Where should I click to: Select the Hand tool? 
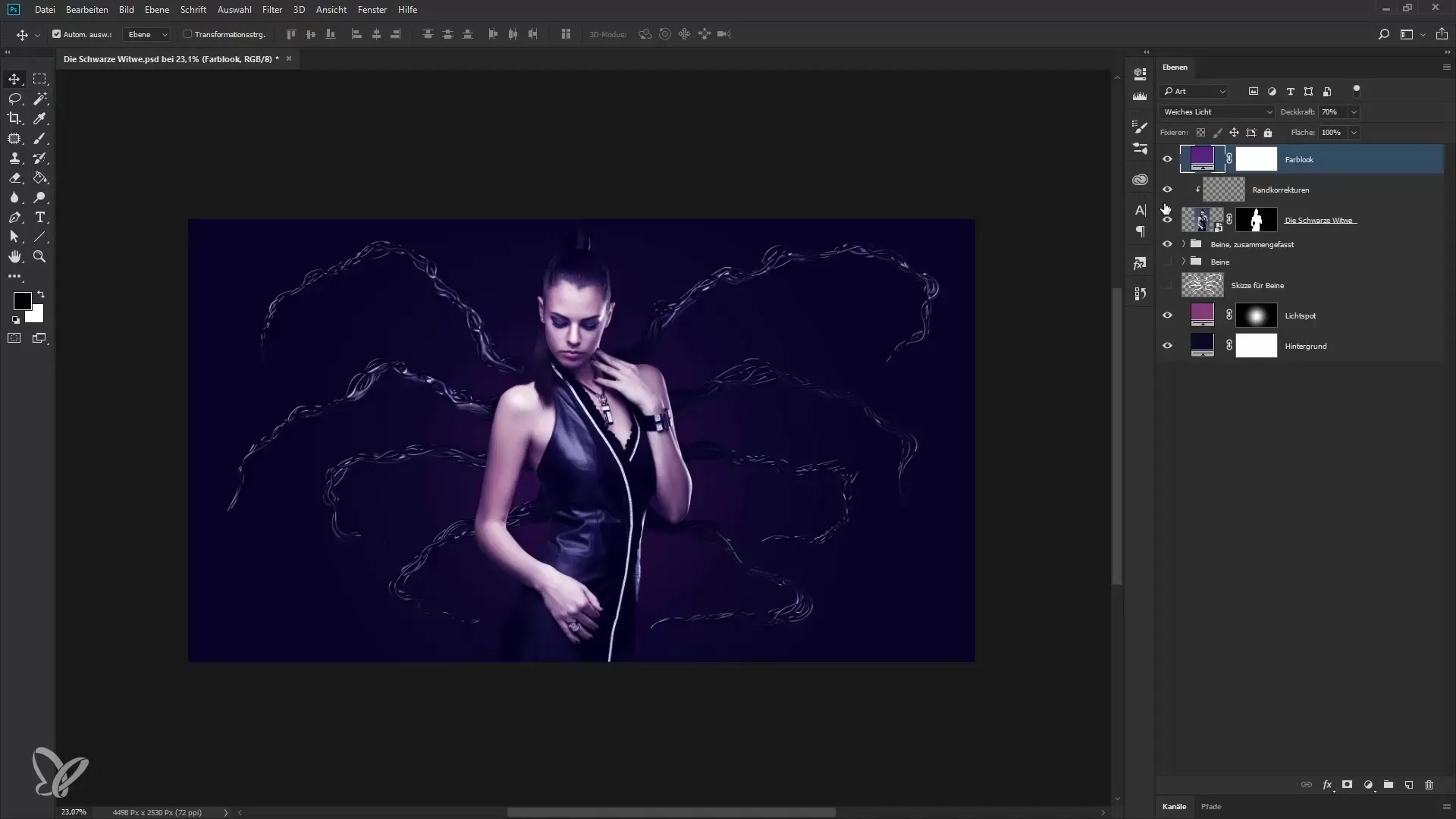[14, 256]
